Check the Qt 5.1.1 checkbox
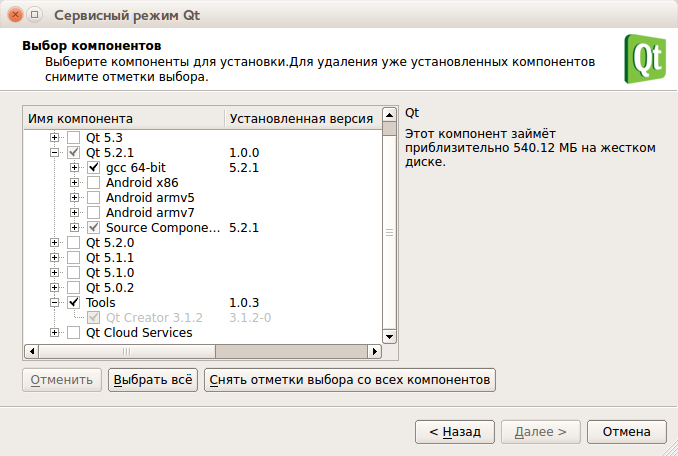678x456 pixels. [74, 258]
